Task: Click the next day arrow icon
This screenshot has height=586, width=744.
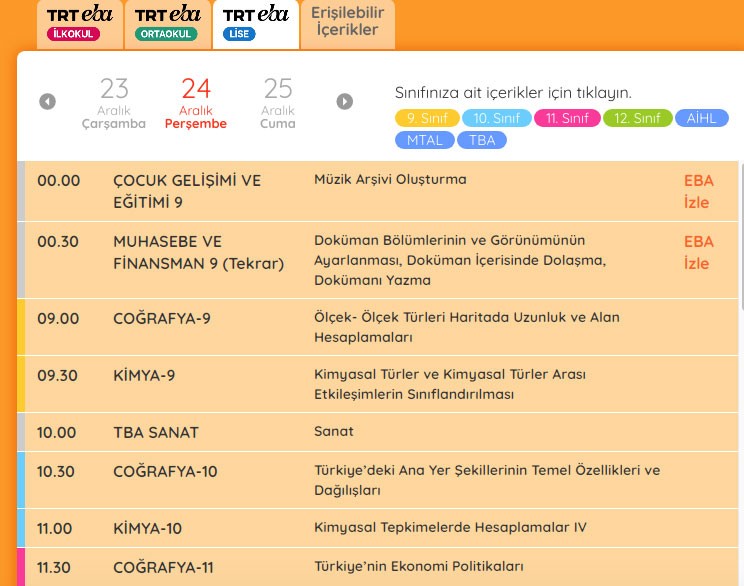Action: 345,101
